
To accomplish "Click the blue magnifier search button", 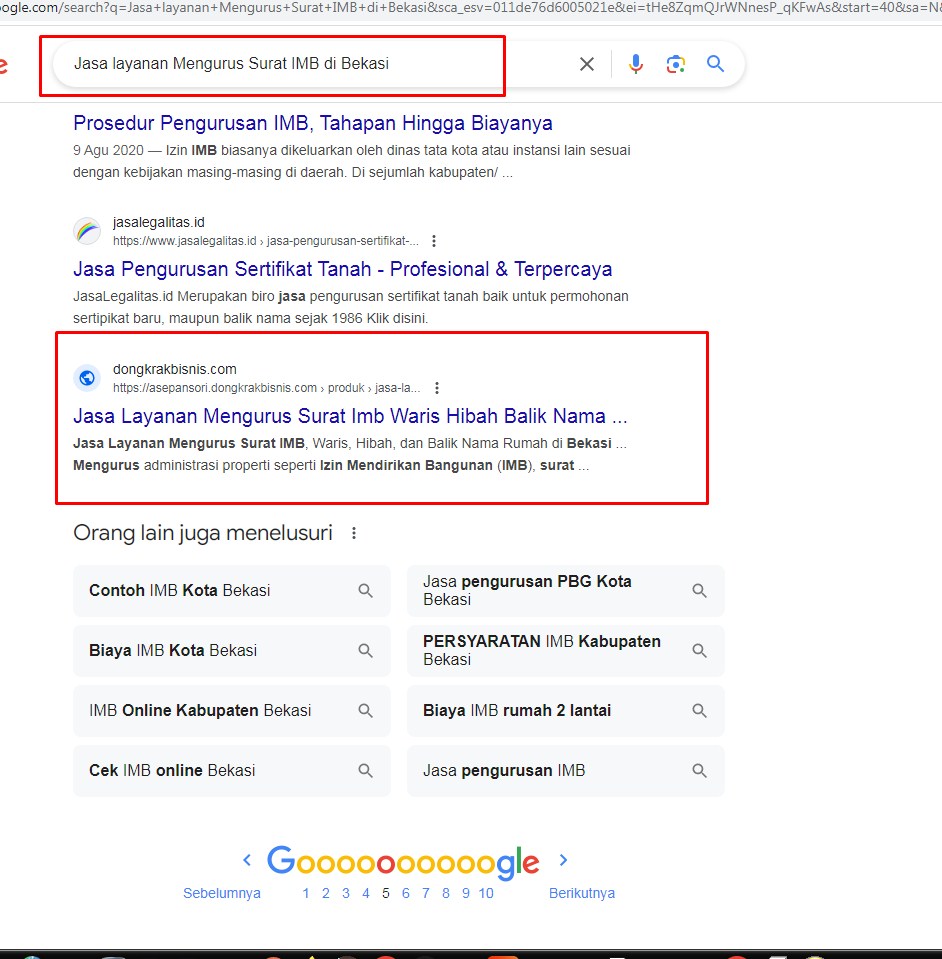I will pyautogui.click(x=715, y=64).
